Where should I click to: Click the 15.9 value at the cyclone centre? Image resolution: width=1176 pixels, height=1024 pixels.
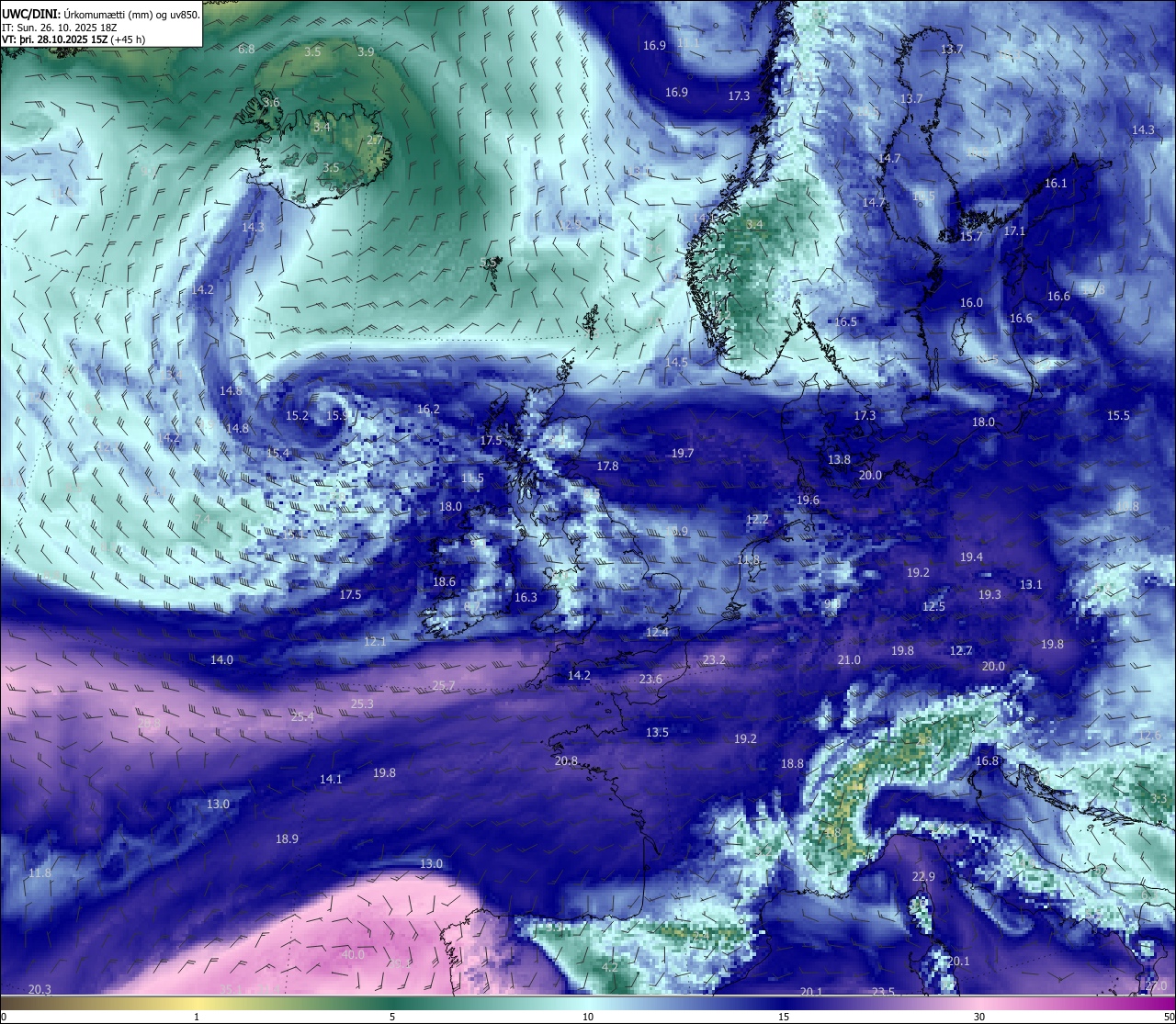coord(337,416)
